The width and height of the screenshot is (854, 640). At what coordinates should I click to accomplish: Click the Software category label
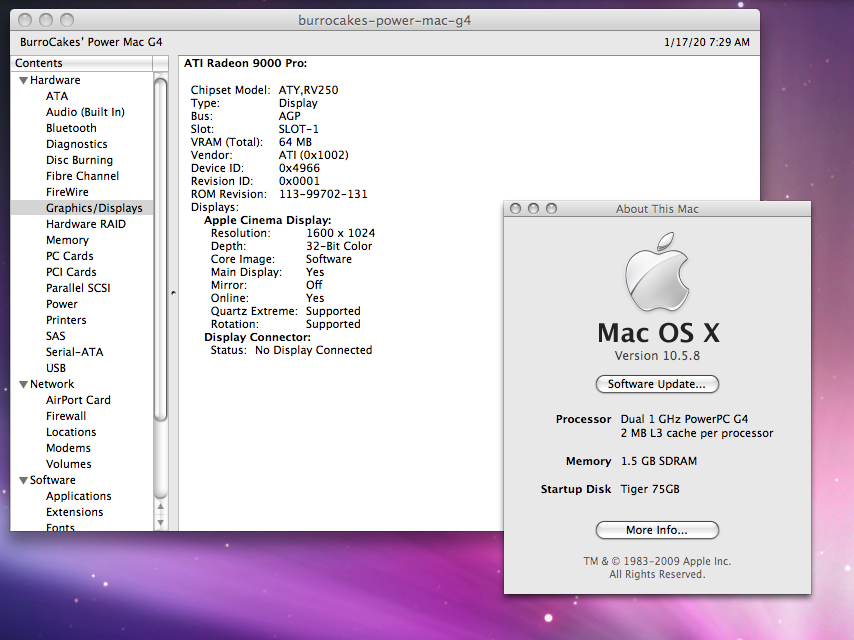click(x=52, y=480)
